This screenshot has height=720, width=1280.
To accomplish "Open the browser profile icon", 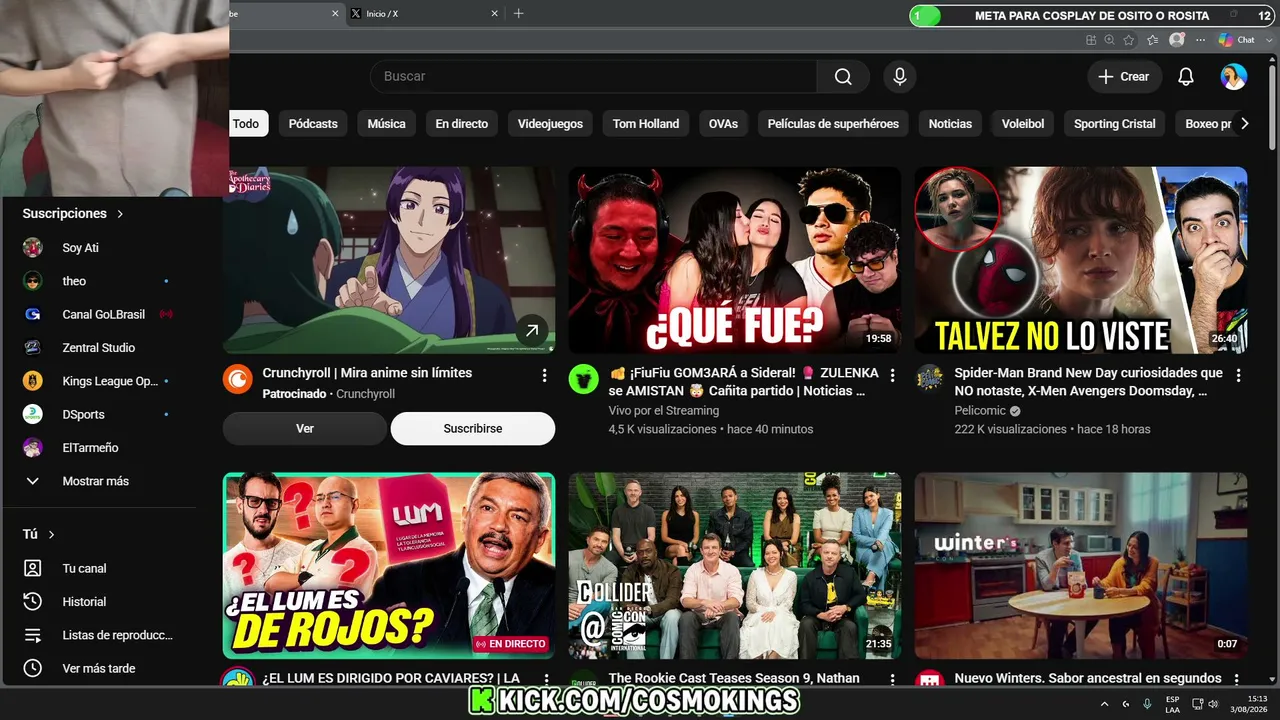I will point(1177,40).
